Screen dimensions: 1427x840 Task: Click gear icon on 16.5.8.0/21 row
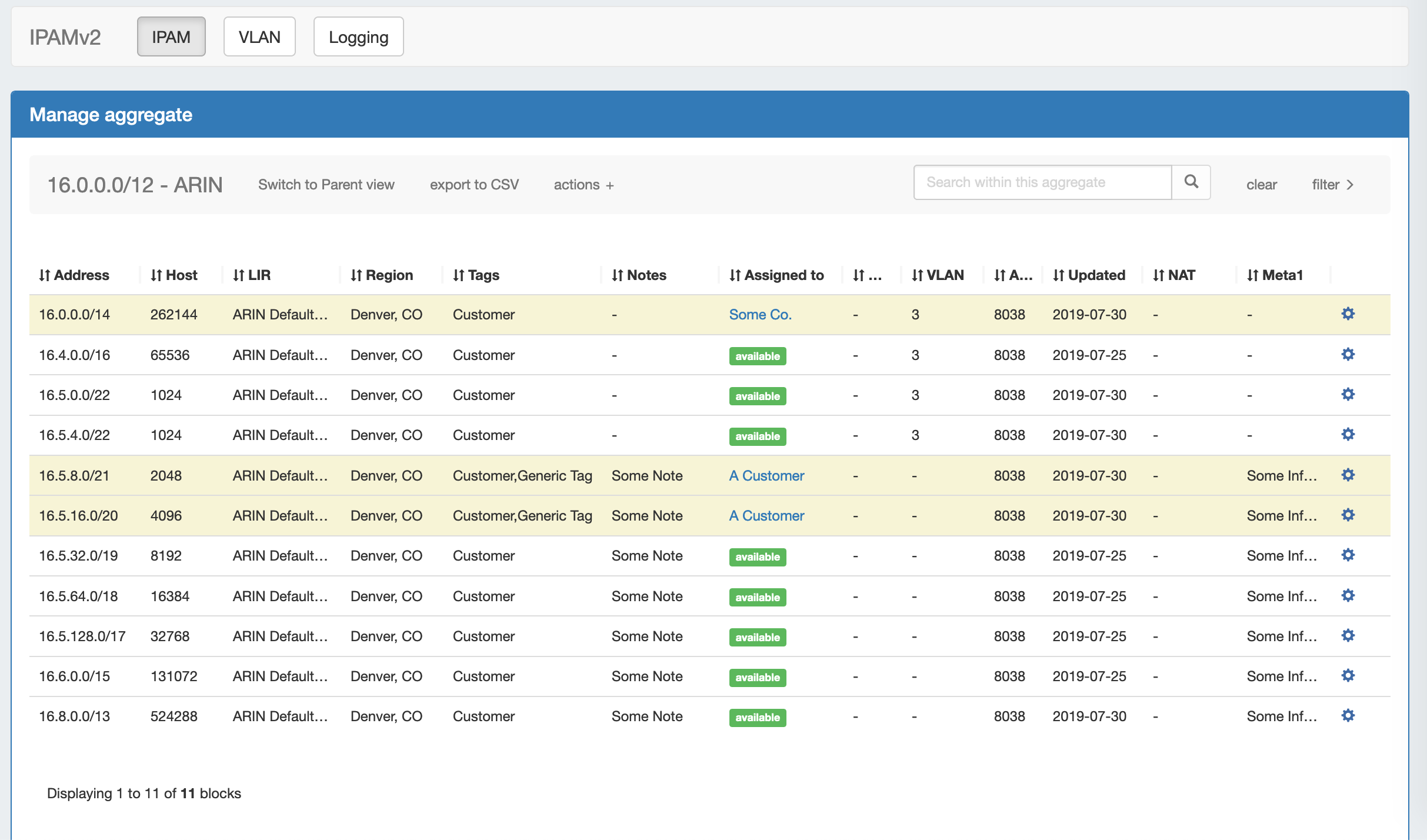1348,475
